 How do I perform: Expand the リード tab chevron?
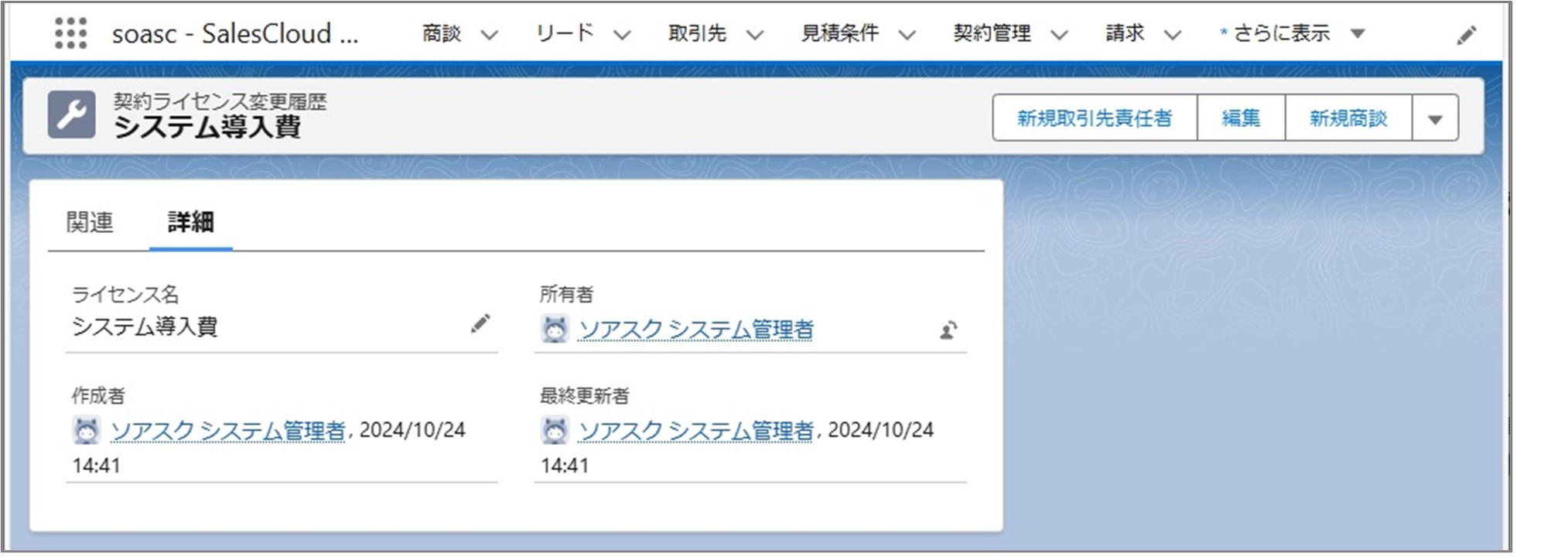622,35
